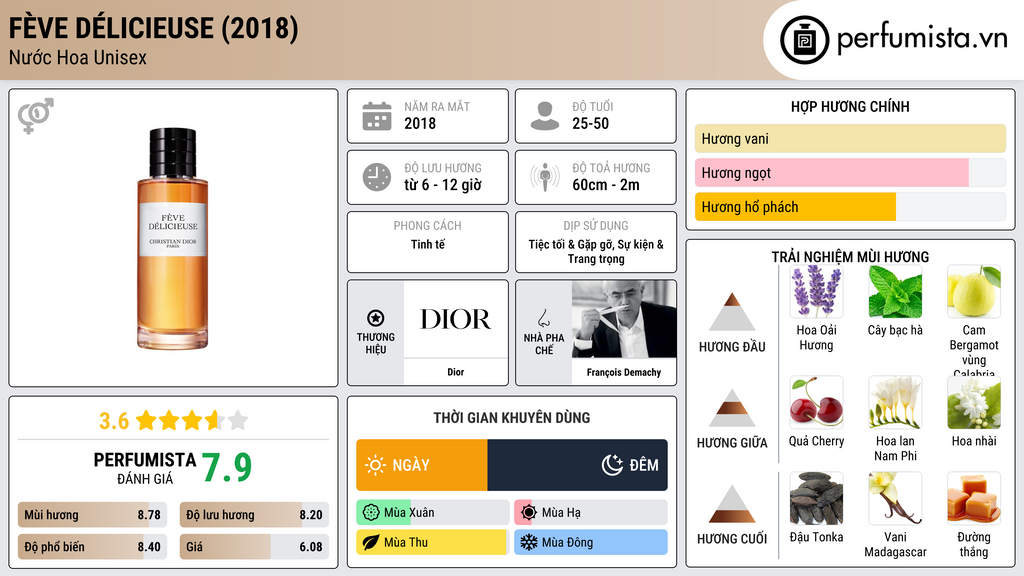Click the leaf icon for Mùa Thu

pos(371,542)
